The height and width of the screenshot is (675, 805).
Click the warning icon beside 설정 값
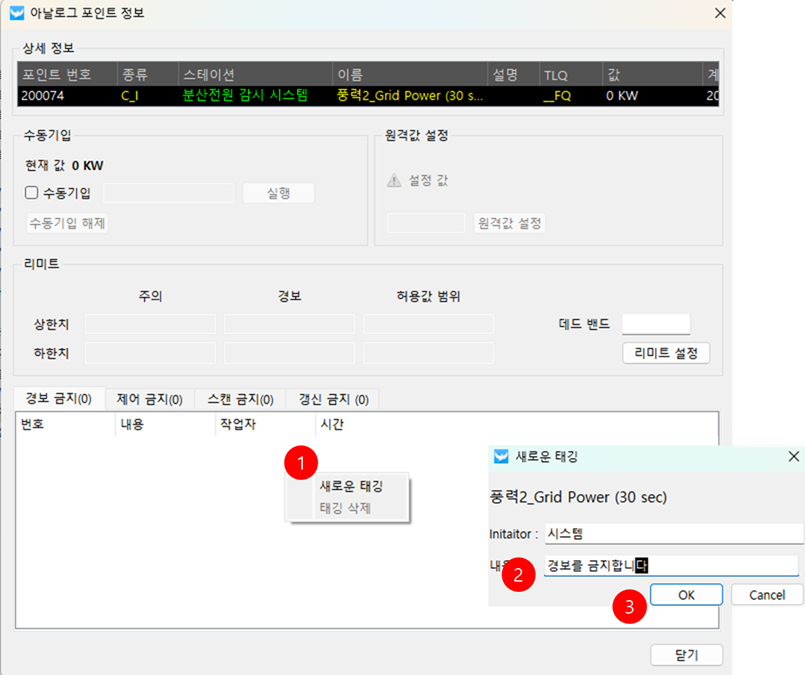[x=394, y=181]
